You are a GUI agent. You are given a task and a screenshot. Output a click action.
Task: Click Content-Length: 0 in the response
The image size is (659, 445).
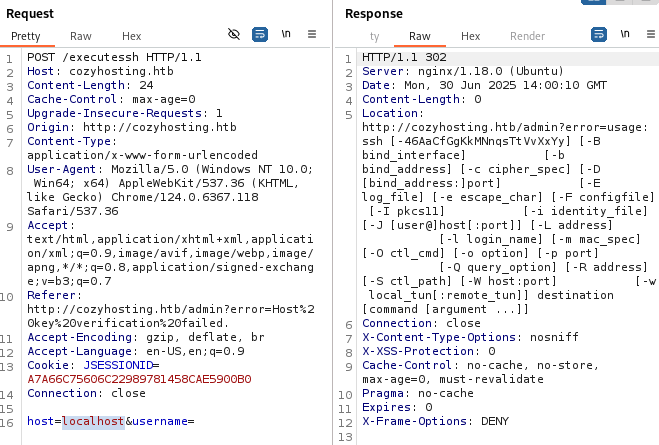coord(422,99)
